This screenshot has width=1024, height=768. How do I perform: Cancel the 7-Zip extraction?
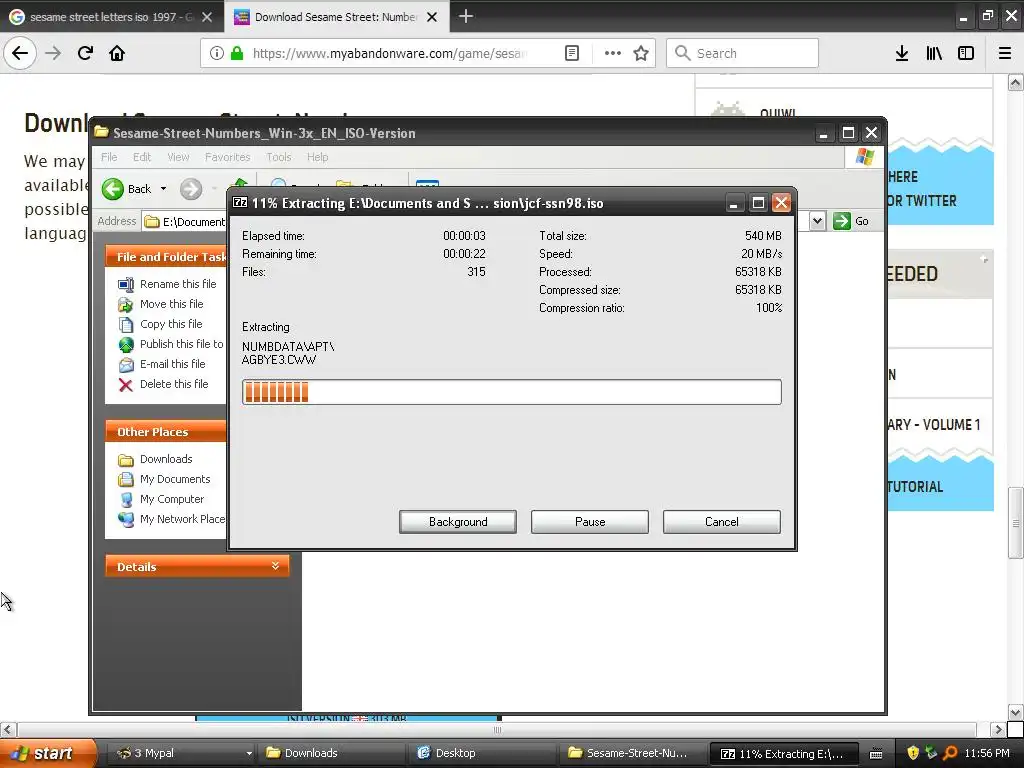coord(722,522)
